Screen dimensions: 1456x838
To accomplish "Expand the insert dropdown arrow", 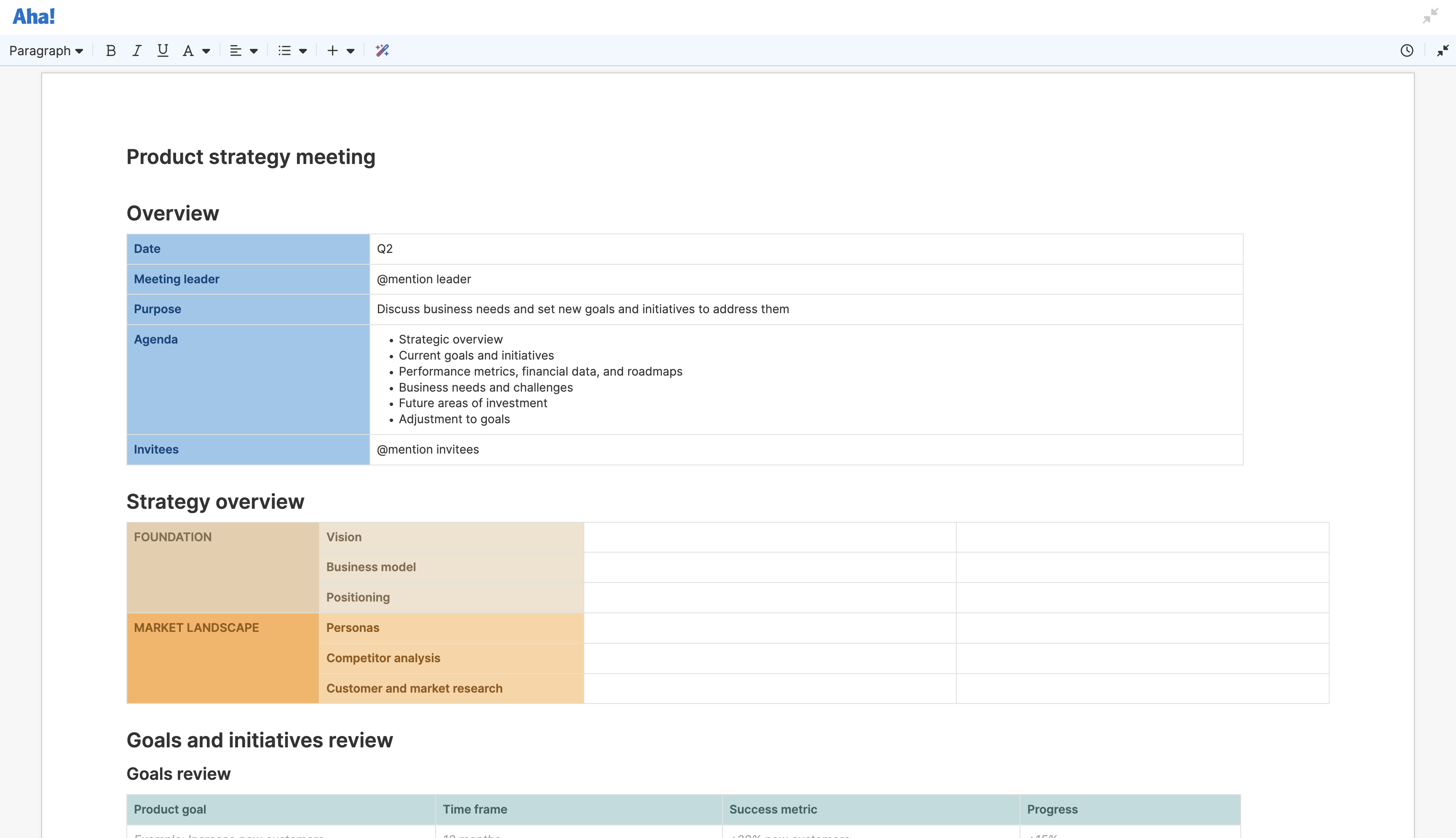I will (x=351, y=51).
